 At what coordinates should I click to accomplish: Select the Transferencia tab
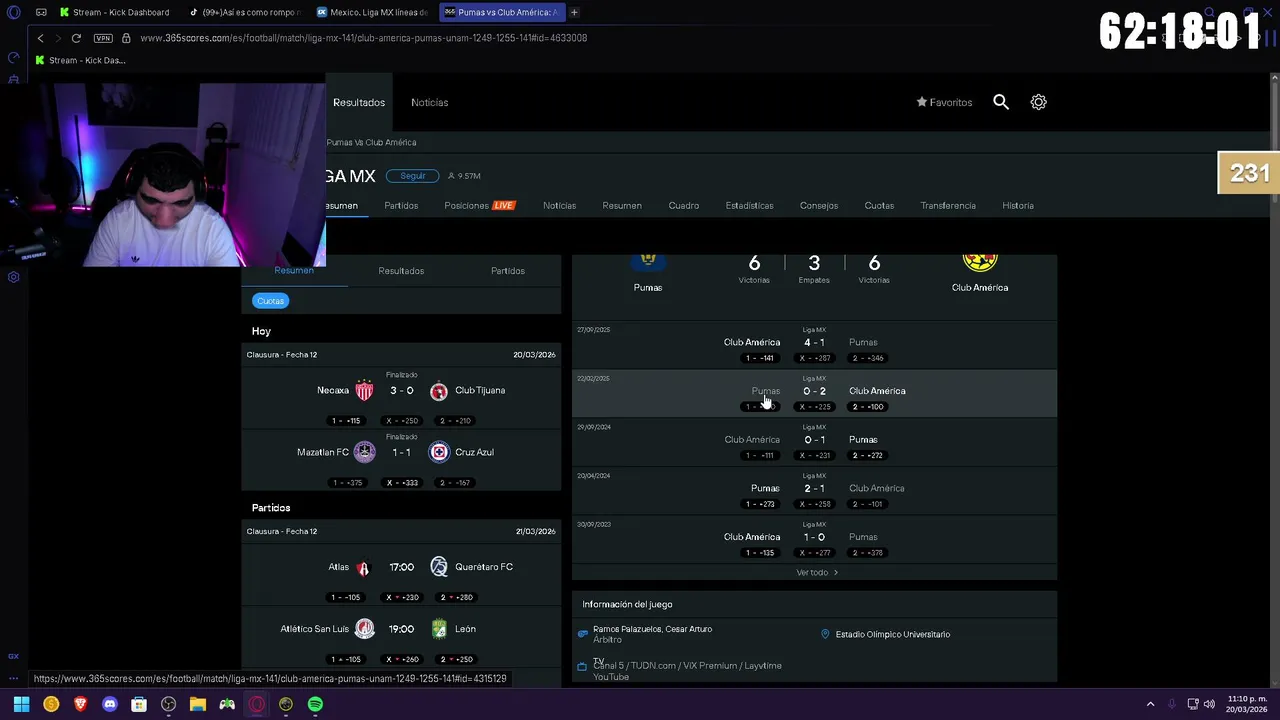948,206
